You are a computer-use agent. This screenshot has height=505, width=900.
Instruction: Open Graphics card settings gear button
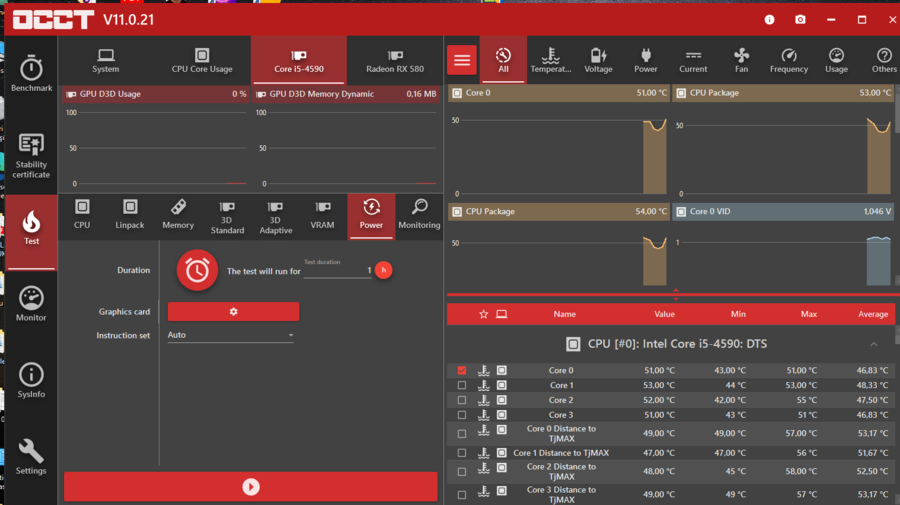click(233, 312)
